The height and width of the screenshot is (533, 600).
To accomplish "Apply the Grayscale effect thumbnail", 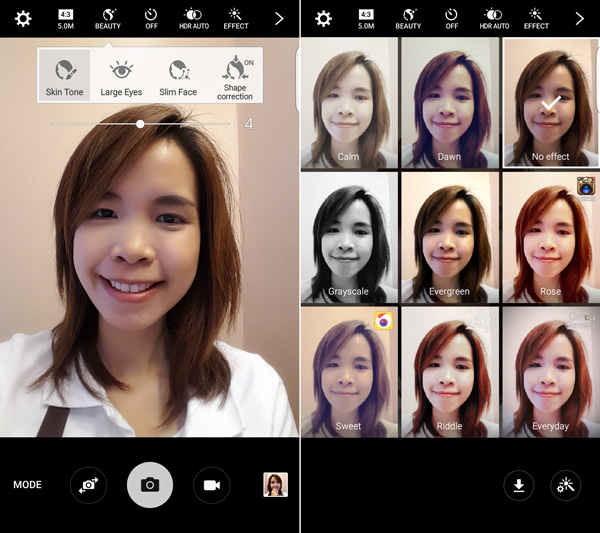I will click(348, 238).
